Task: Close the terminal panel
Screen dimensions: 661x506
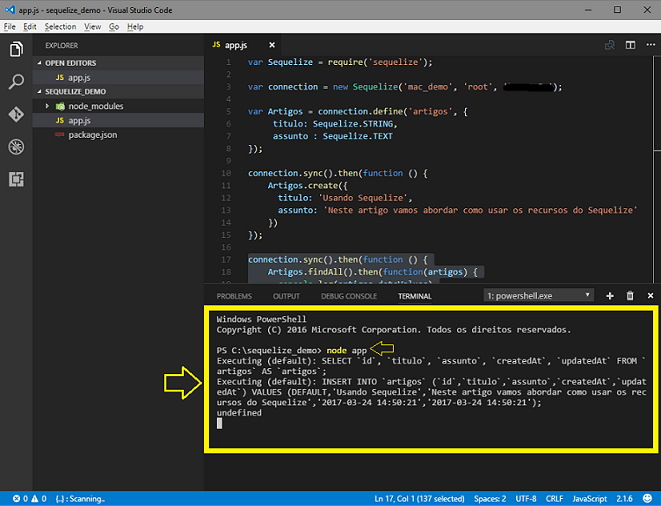Action: click(650, 296)
